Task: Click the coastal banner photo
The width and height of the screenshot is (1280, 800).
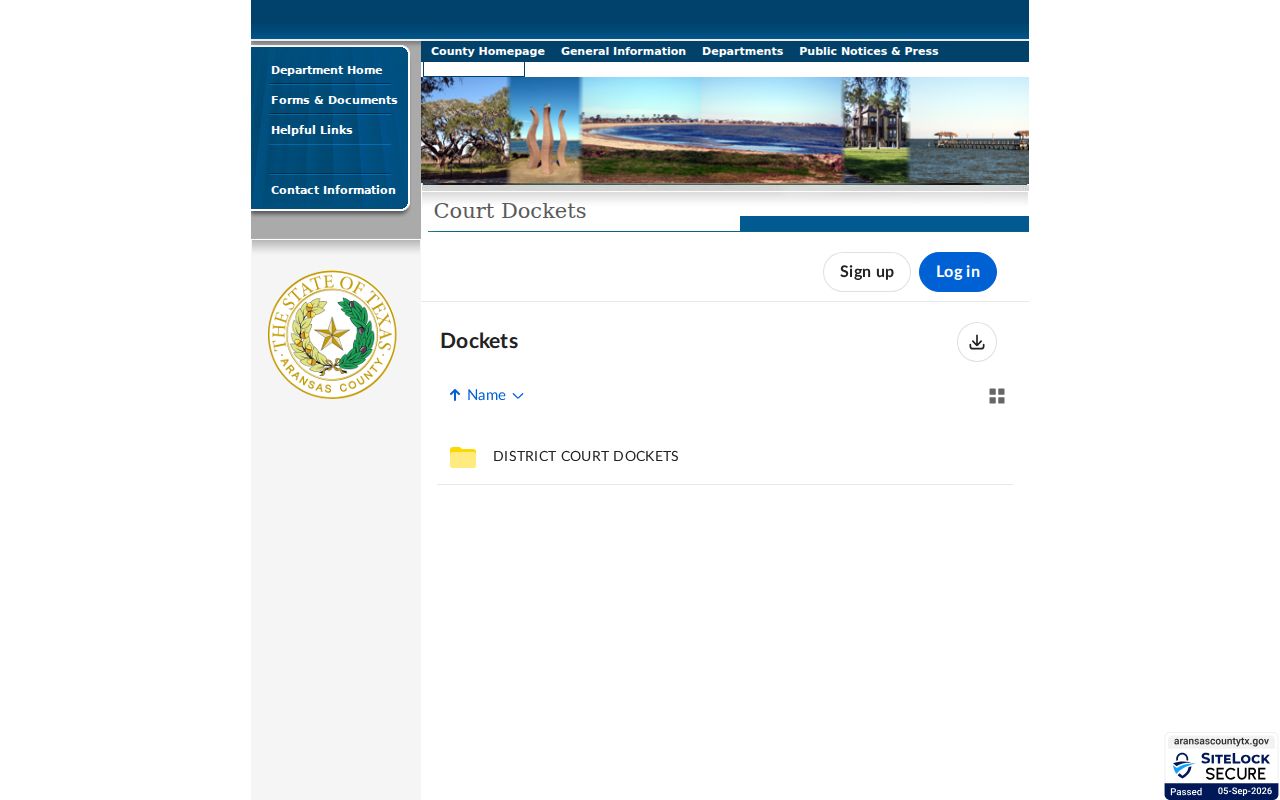Action: point(725,130)
